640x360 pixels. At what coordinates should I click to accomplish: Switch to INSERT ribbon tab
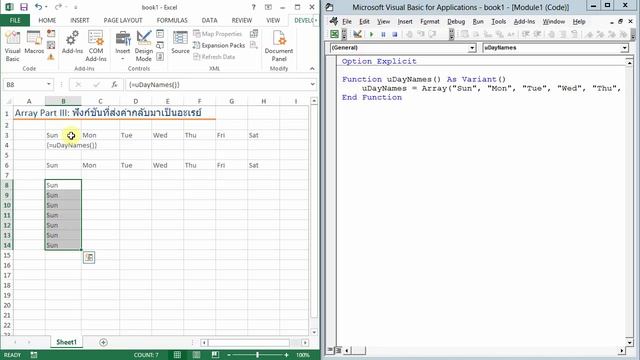pyautogui.click(x=80, y=20)
